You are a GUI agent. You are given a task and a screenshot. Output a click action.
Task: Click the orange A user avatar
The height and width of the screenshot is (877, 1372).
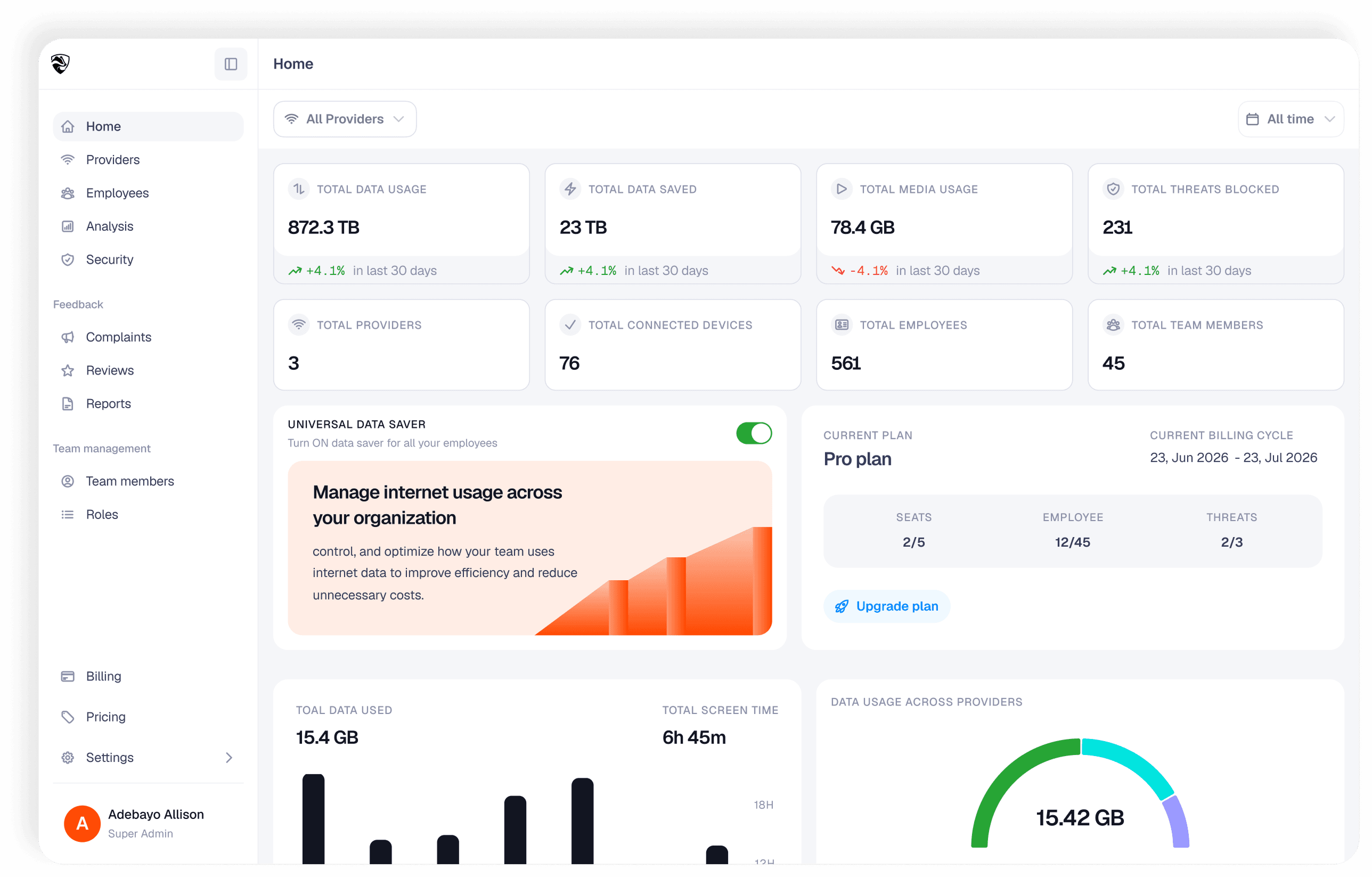pos(82,823)
